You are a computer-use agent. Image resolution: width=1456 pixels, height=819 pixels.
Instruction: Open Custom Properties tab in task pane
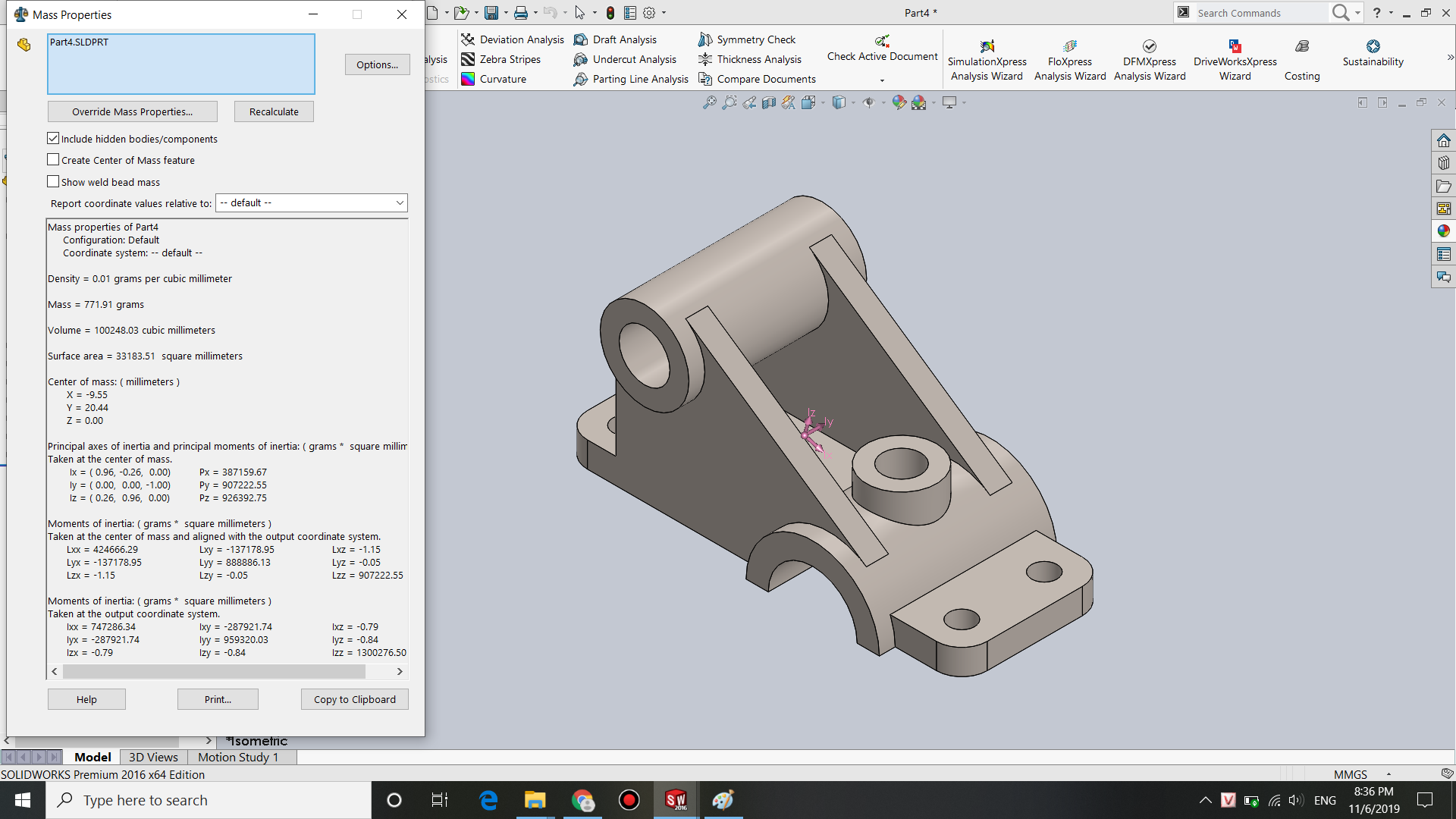[x=1444, y=254]
